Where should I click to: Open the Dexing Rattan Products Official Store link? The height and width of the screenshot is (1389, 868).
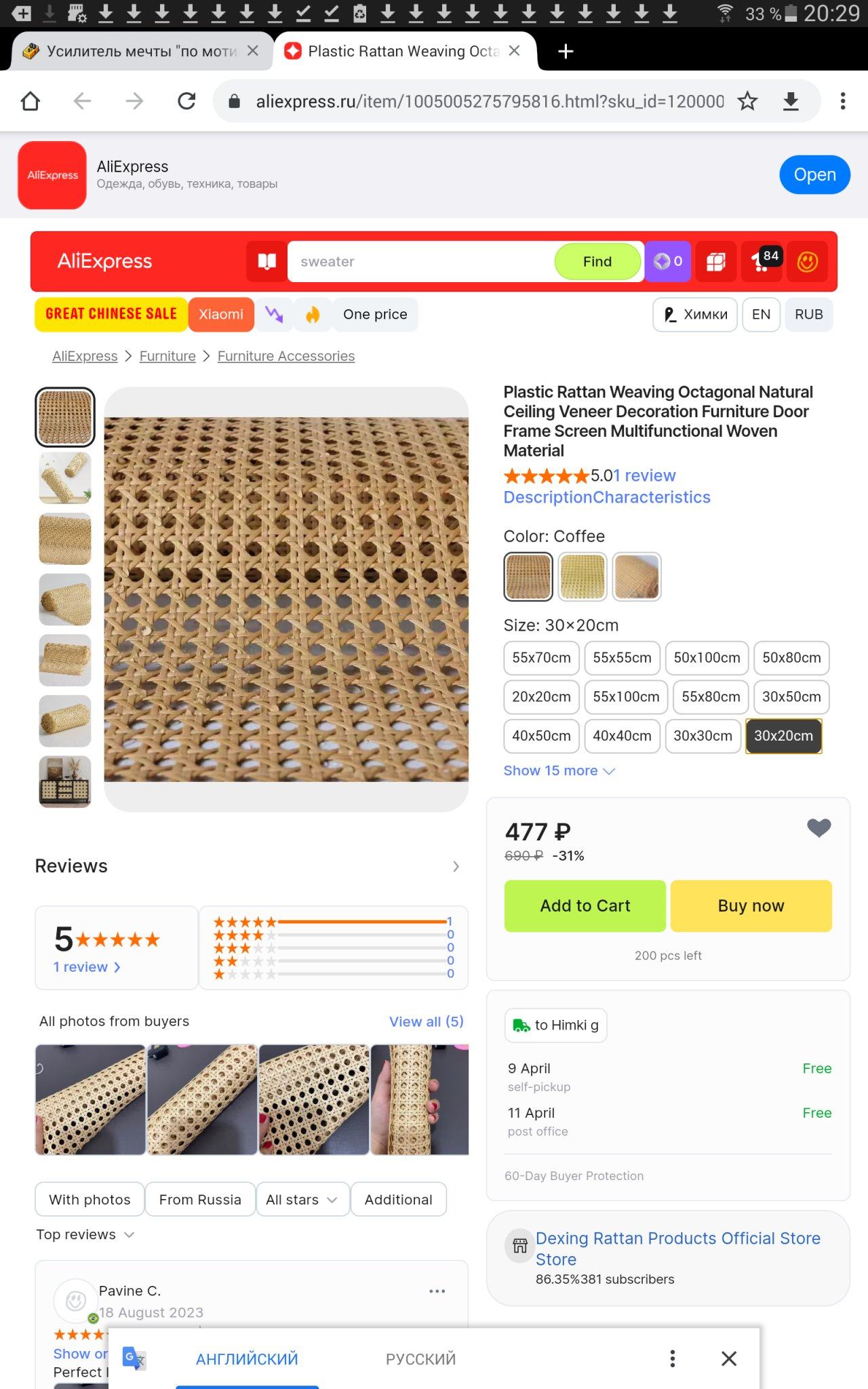(678, 1249)
